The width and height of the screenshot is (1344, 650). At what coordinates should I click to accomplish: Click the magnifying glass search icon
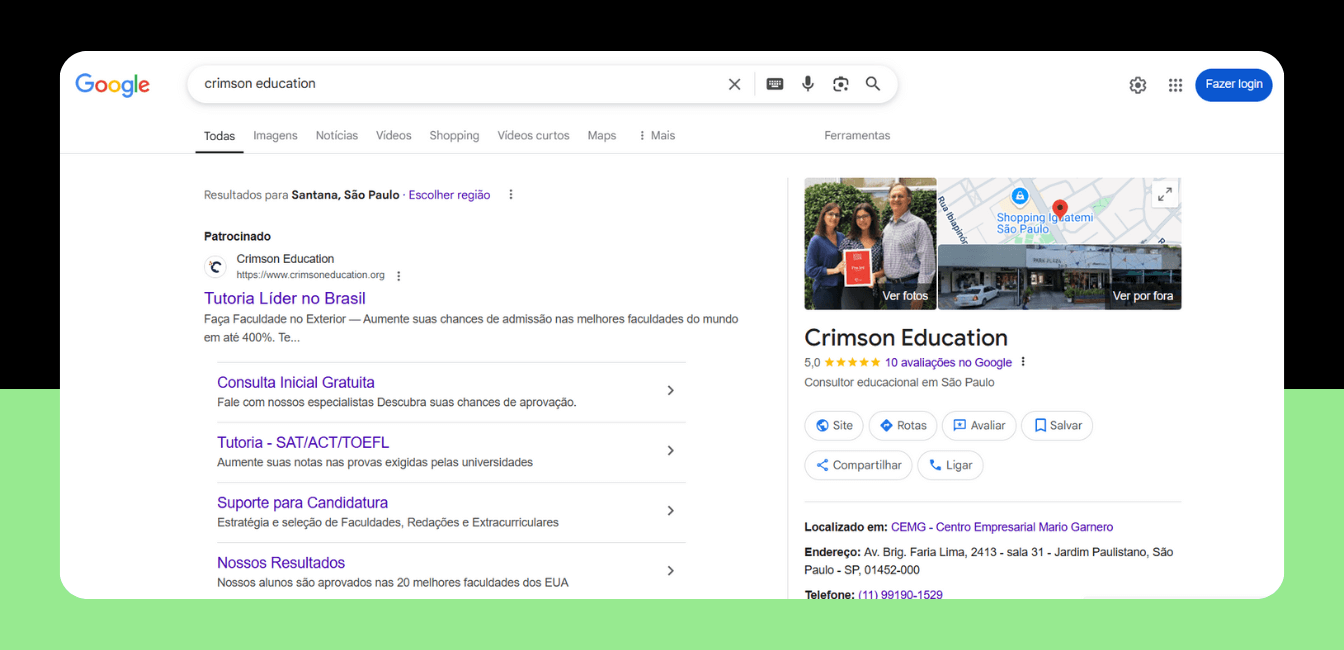(873, 84)
